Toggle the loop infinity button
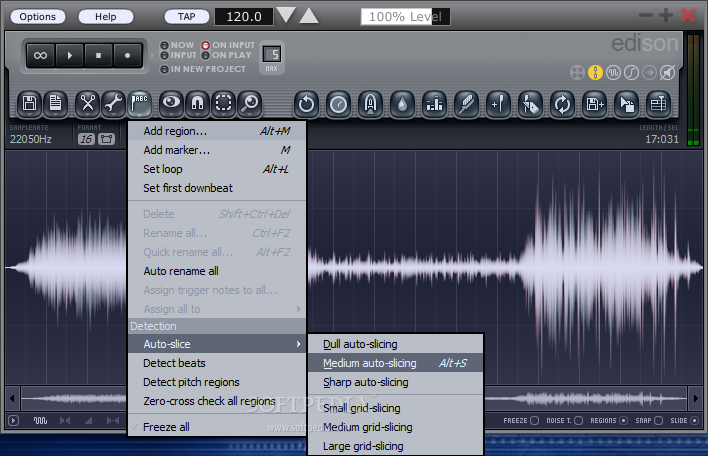This screenshot has width=708, height=456. pyautogui.click(x=41, y=56)
